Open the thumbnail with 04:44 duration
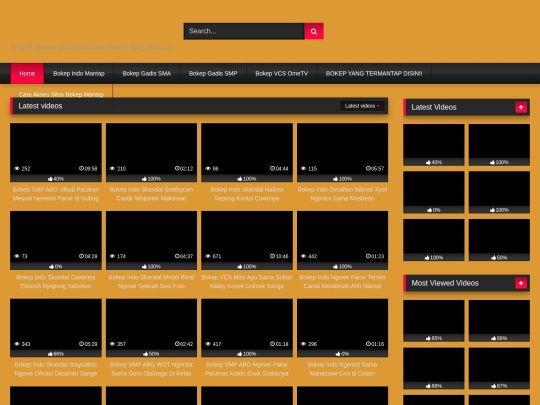 pos(247,153)
